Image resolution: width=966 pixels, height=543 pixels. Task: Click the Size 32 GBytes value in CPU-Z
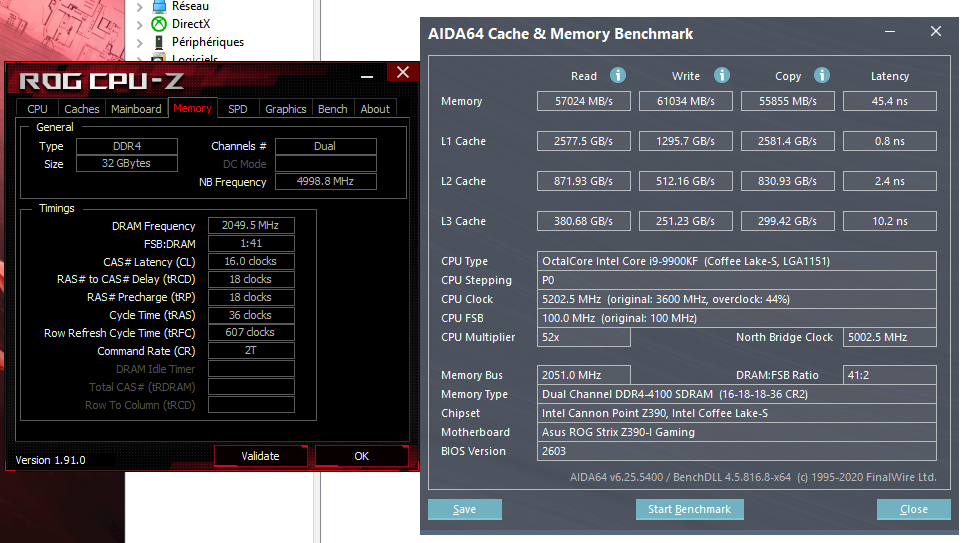[x=126, y=163]
